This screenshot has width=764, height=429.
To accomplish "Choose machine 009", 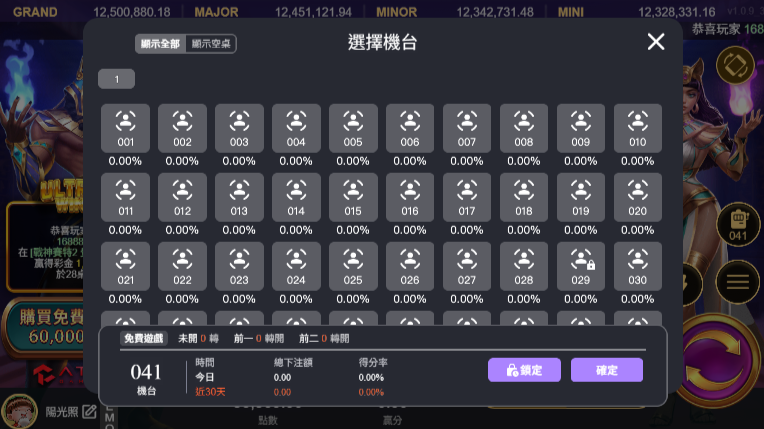I will pyautogui.click(x=581, y=128).
